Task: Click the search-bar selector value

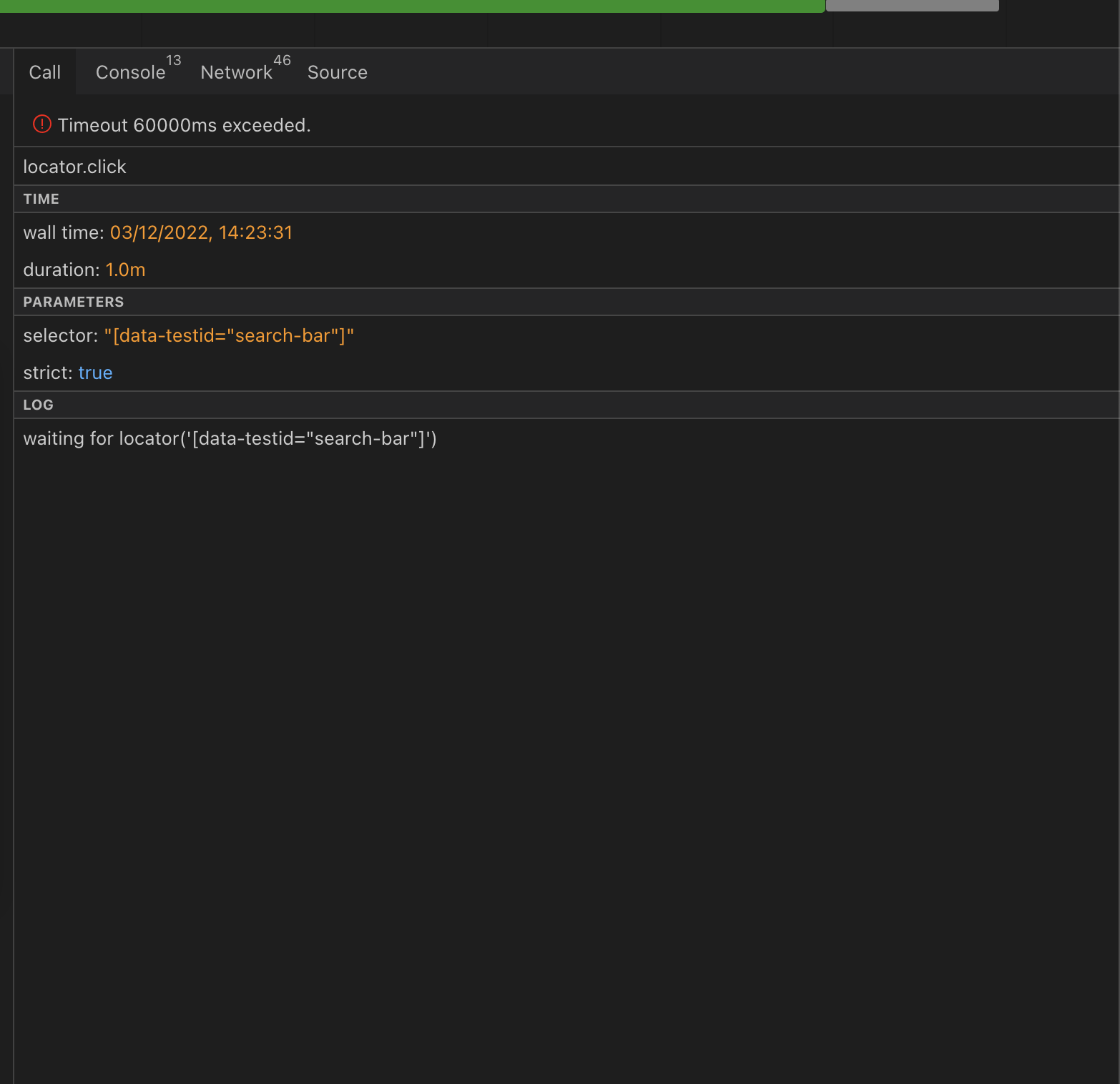Action: (x=230, y=335)
